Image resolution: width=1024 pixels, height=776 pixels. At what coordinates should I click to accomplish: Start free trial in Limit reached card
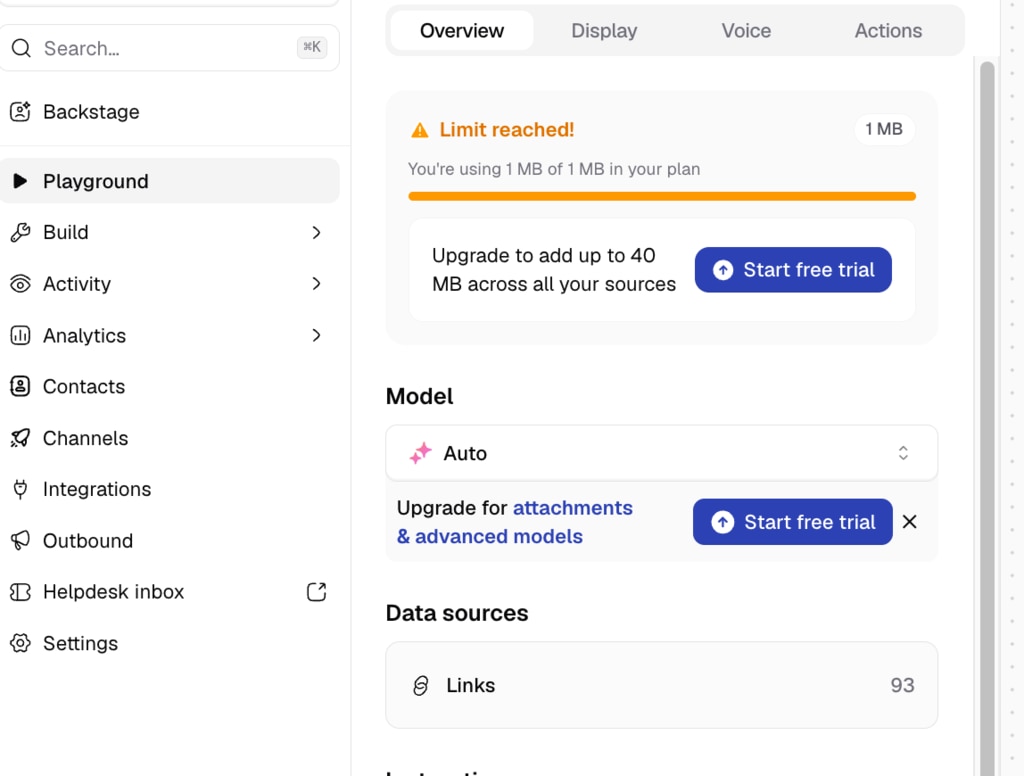pyautogui.click(x=793, y=270)
